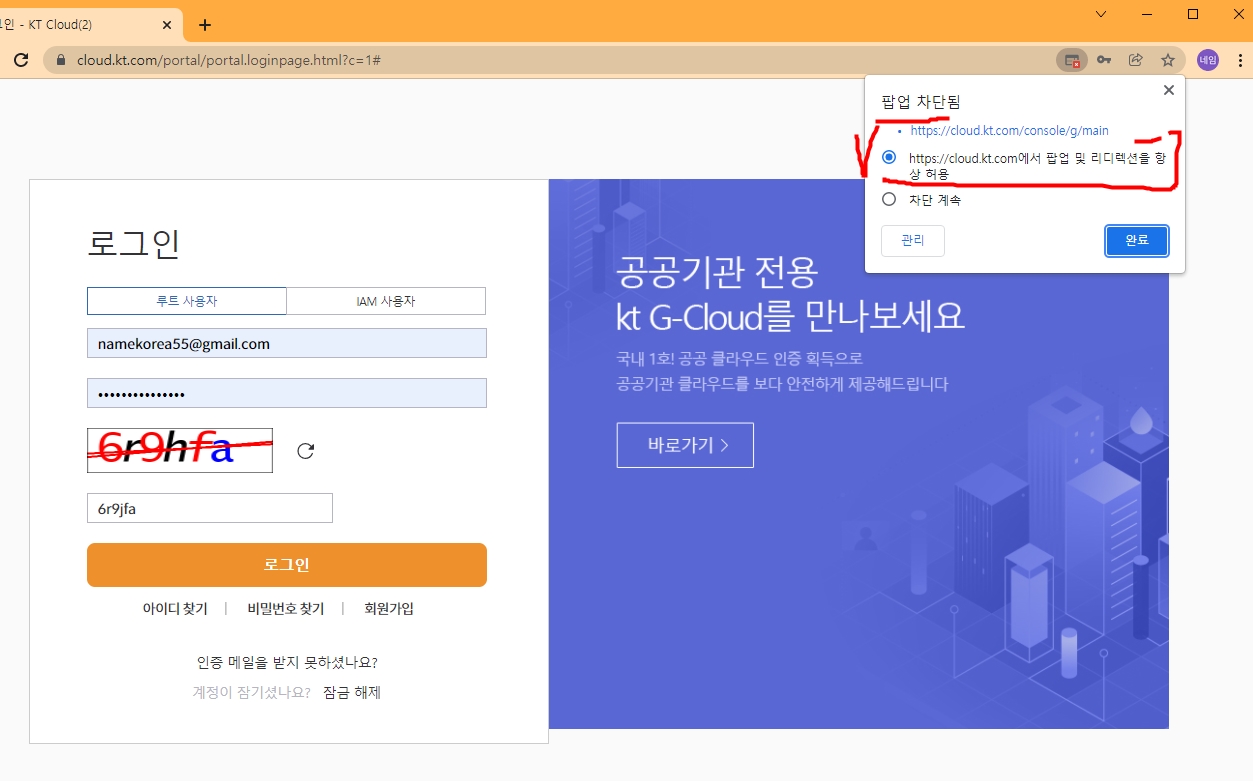Image resolution: width=1253 pixels, height=781 pixels.
Task: Switch to the IAM 사용자 tab
Action: click(386, 301)
